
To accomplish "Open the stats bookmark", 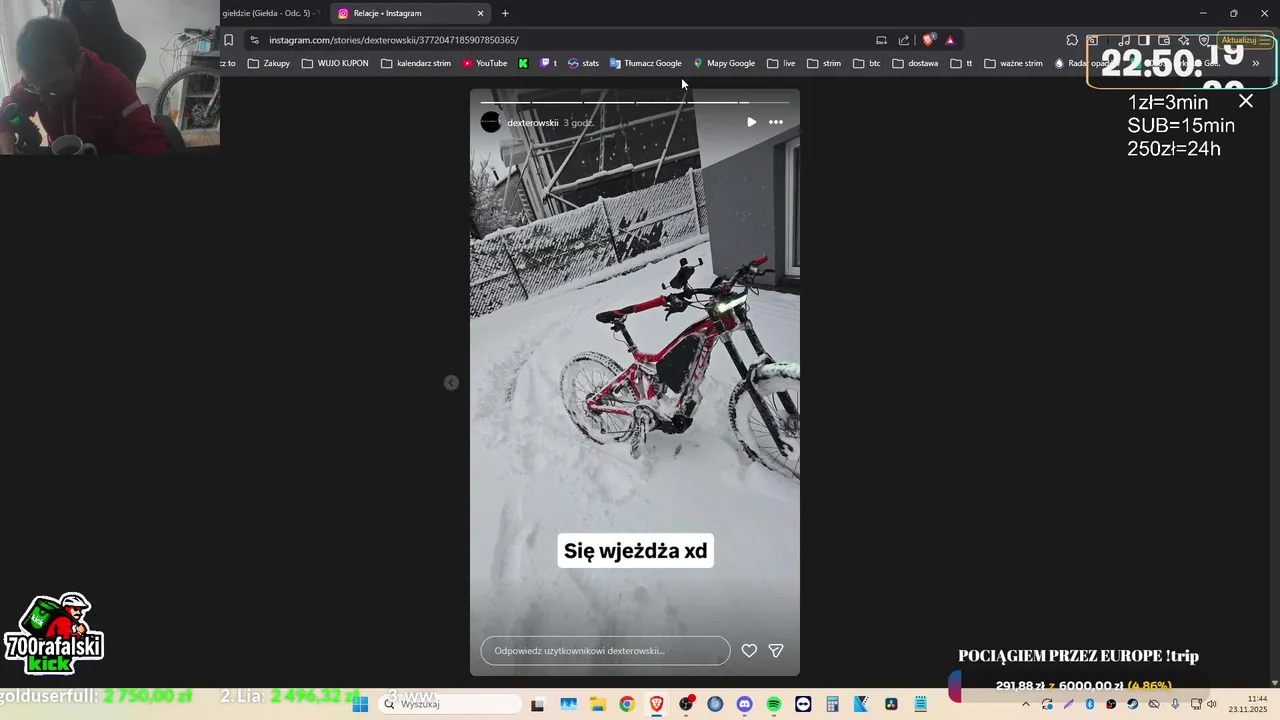I will click(x=583, y=63).
